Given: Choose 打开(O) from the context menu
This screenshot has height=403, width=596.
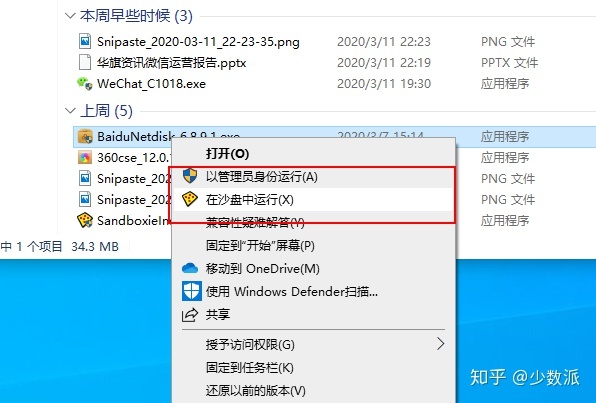Looking at the screenshot, I should click(227, 154).
